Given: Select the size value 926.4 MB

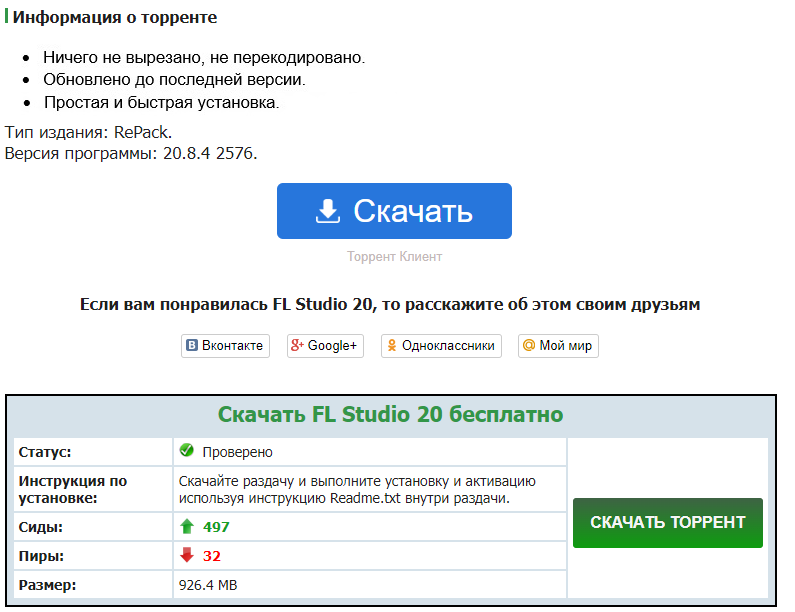Looking at the screenshot, I should click(208, 585).
